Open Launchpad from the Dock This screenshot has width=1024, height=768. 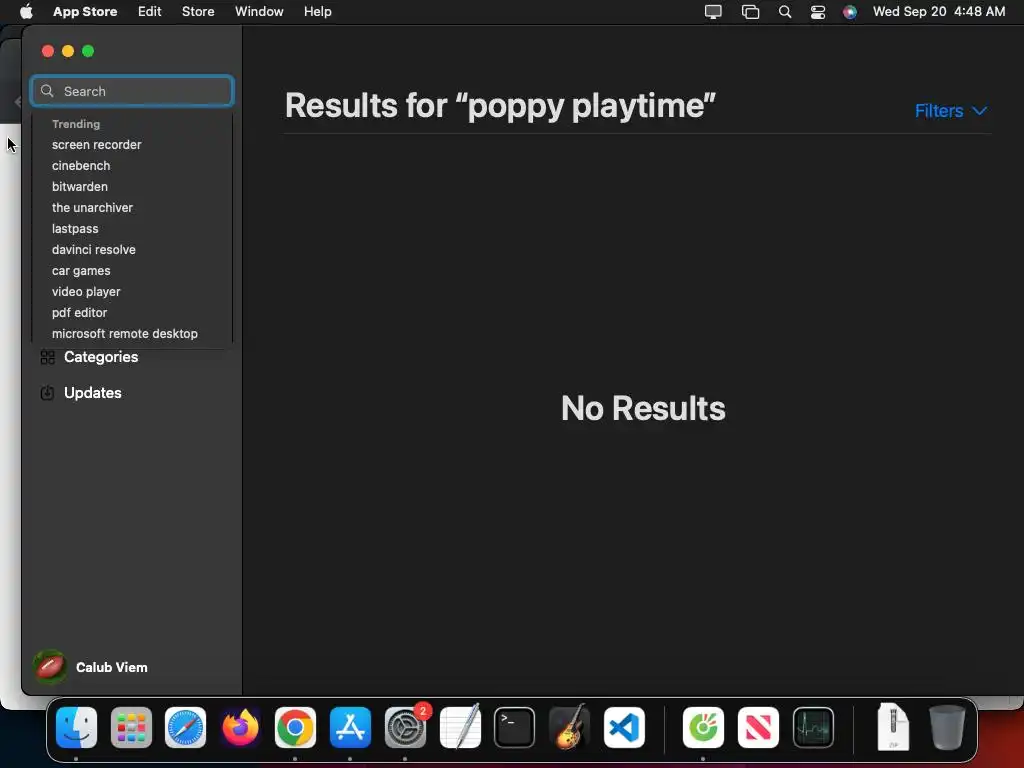click(131, 728)
